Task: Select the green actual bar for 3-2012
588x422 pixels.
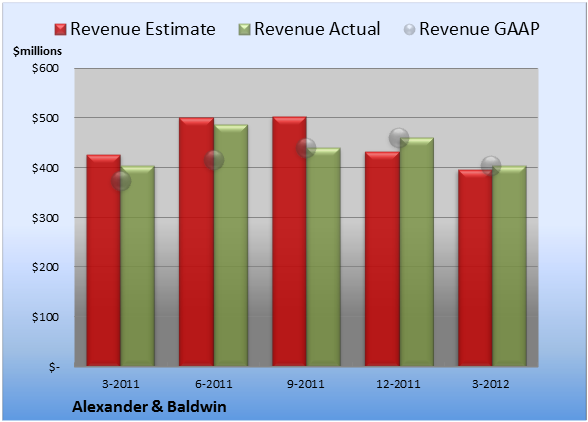Action: (509, 266)
